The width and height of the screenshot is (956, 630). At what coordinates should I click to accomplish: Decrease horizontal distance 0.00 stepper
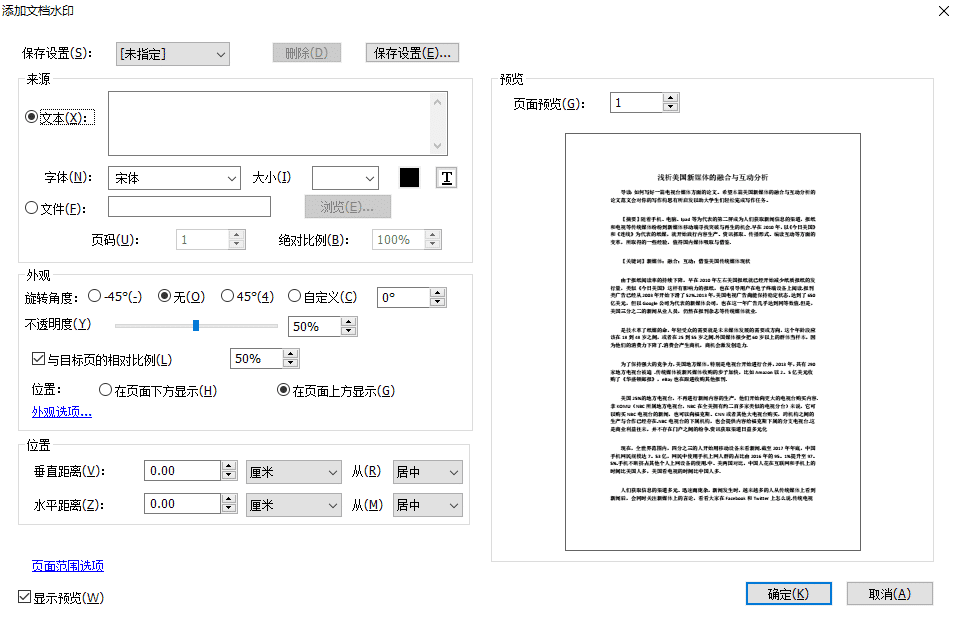click(229, 509)
